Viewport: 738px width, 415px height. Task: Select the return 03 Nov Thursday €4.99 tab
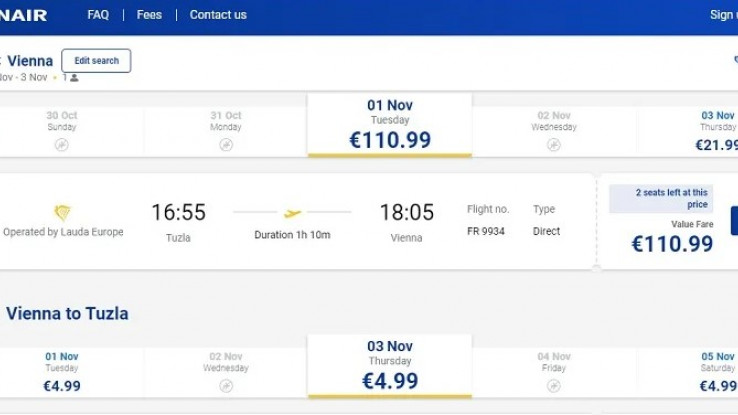[390, 367]
